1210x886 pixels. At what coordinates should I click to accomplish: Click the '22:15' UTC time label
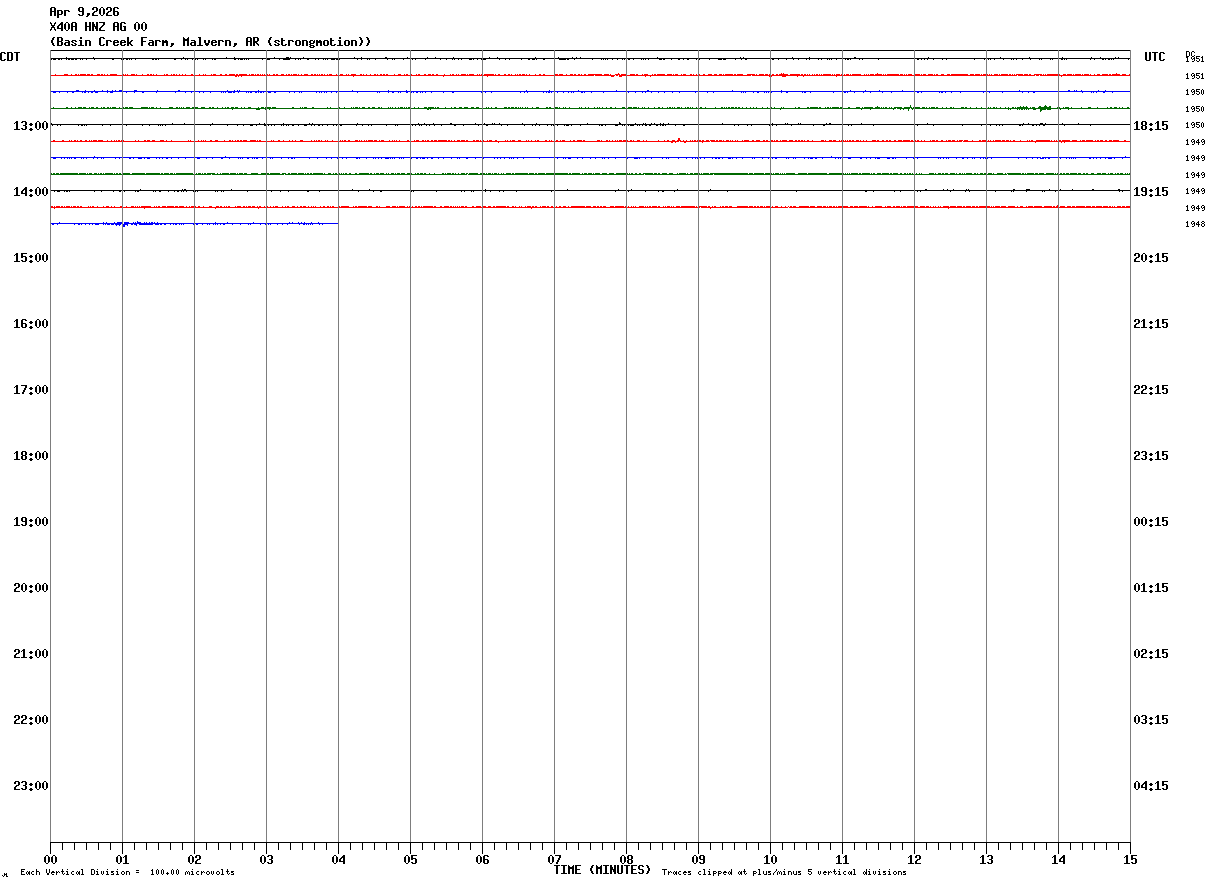(x=1151, y=389)
